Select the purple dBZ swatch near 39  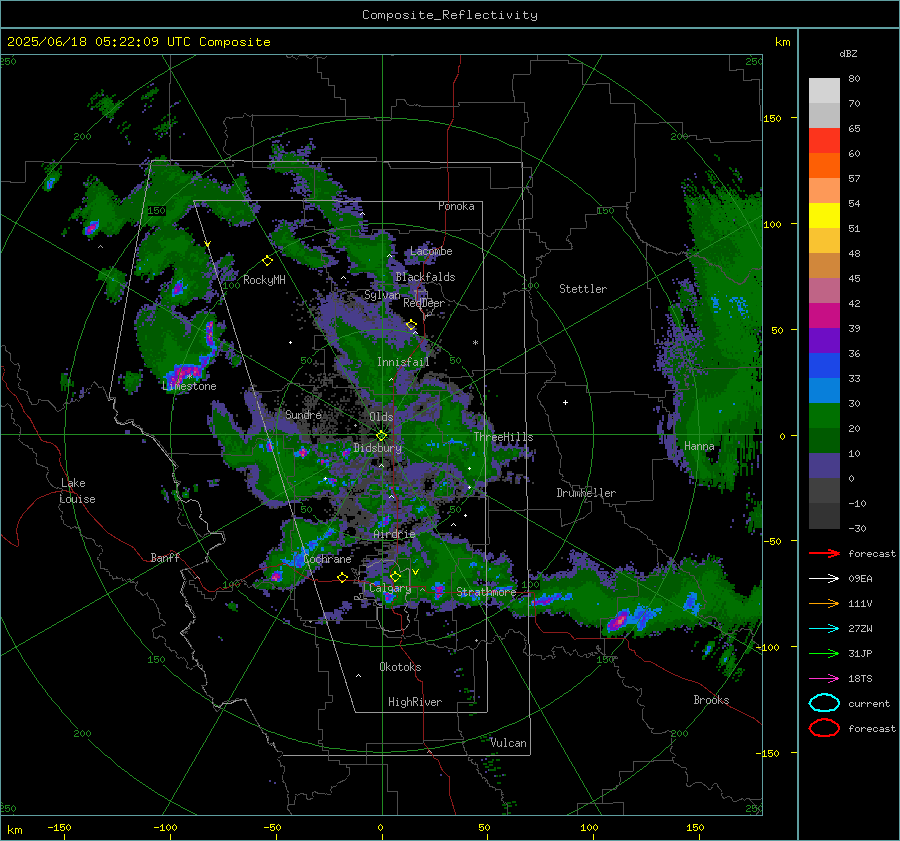824,341
